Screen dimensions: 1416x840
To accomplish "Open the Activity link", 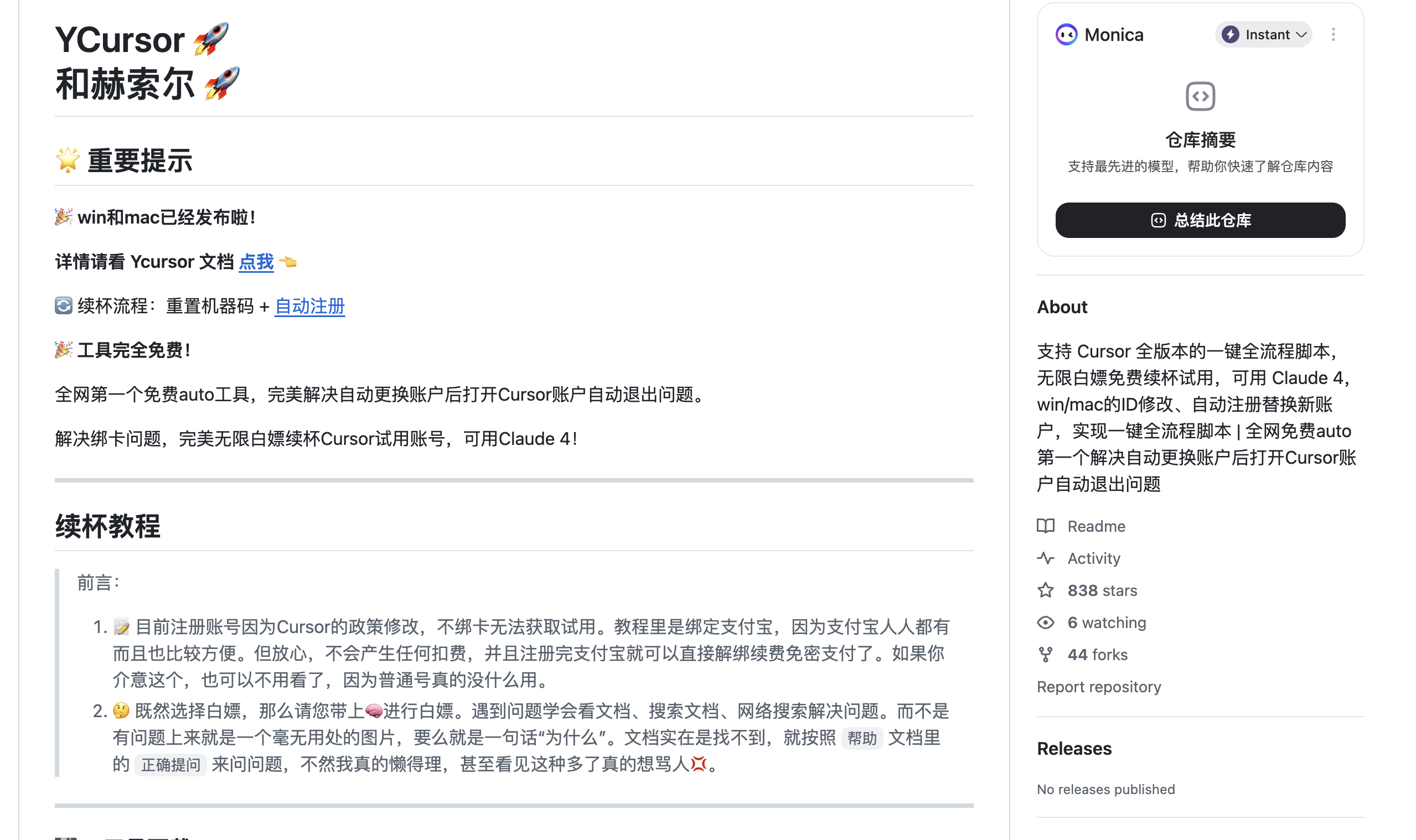I will pyautogui.click(x=1093, y=558).
